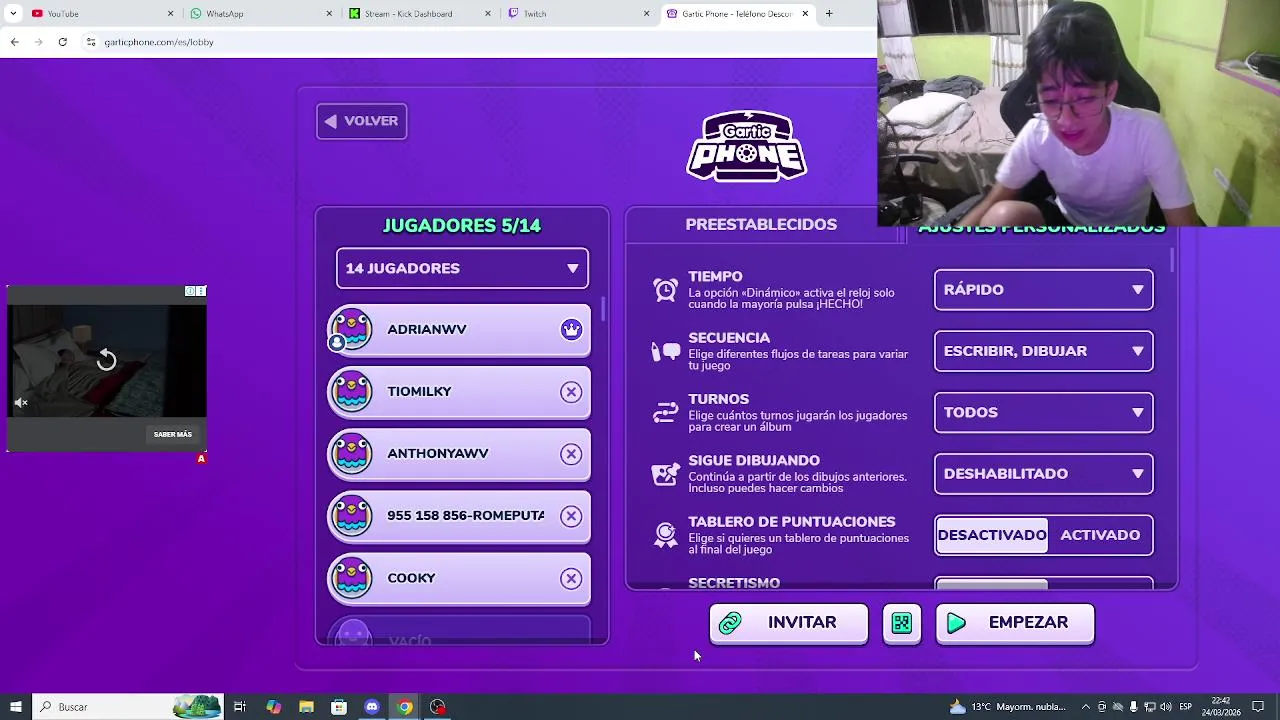The width and height of the screenshot is (1280, 720).
Task: Click the Gartic Phone logo
Action: pos(746,146)
